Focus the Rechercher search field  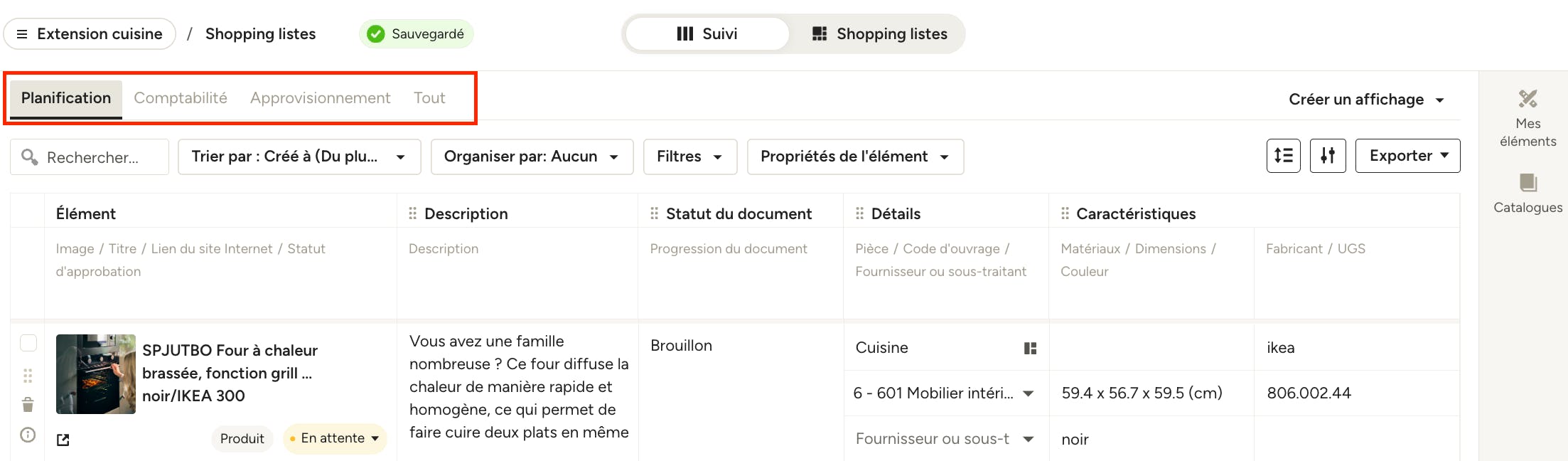point(90,157)
